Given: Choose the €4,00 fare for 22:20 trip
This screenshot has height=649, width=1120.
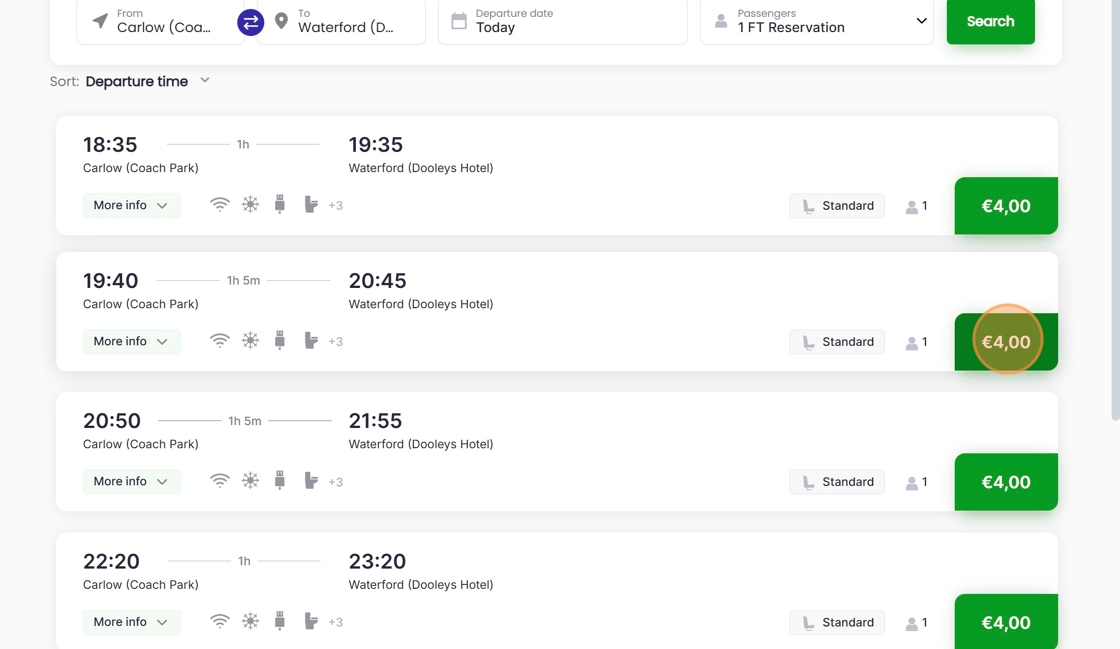Looking at the screenshot, I should pyautogui.click(x=1005, y=622).
